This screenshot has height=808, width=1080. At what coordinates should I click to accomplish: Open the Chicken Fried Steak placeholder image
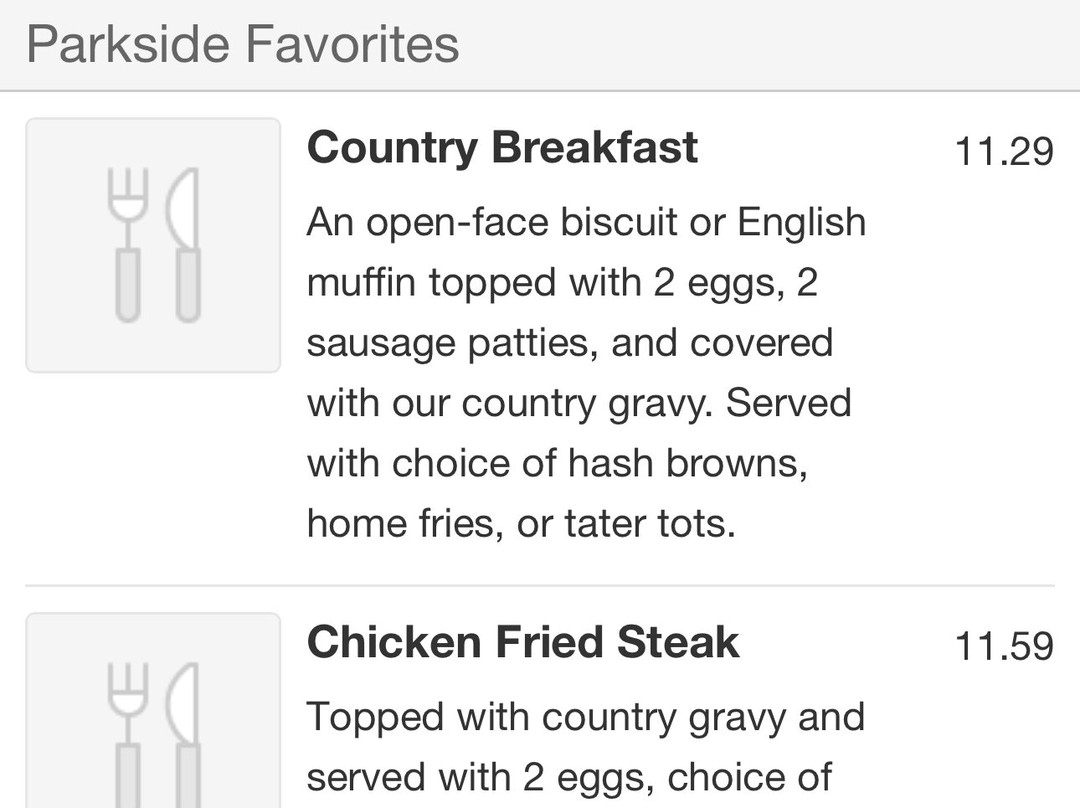tap(153, 712)
